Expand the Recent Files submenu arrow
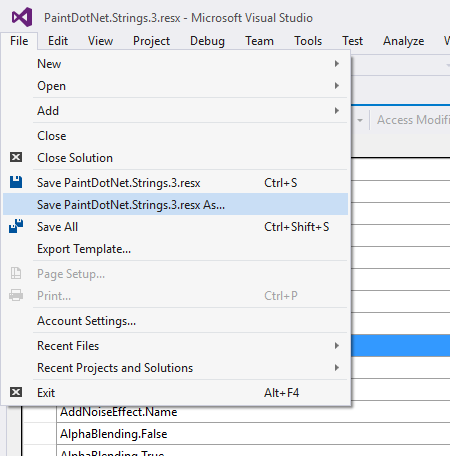The width and height of the screenshot is (450, 456). coord(337,346)
